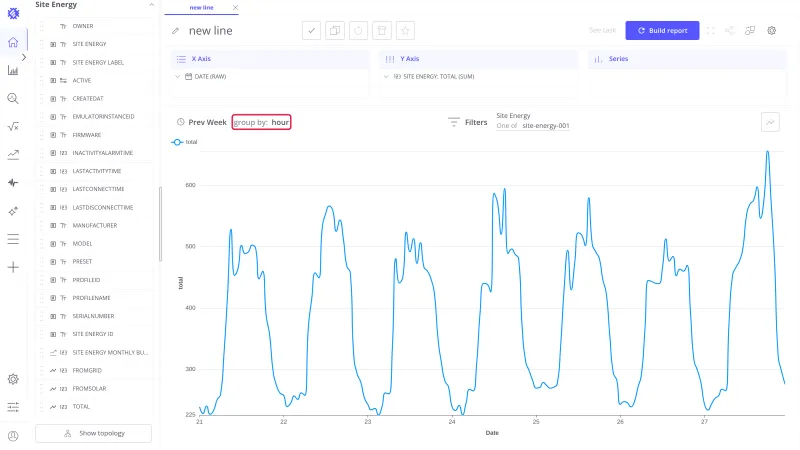Show topology button
This screenshot has height=450, width=800.
(93, 433)
